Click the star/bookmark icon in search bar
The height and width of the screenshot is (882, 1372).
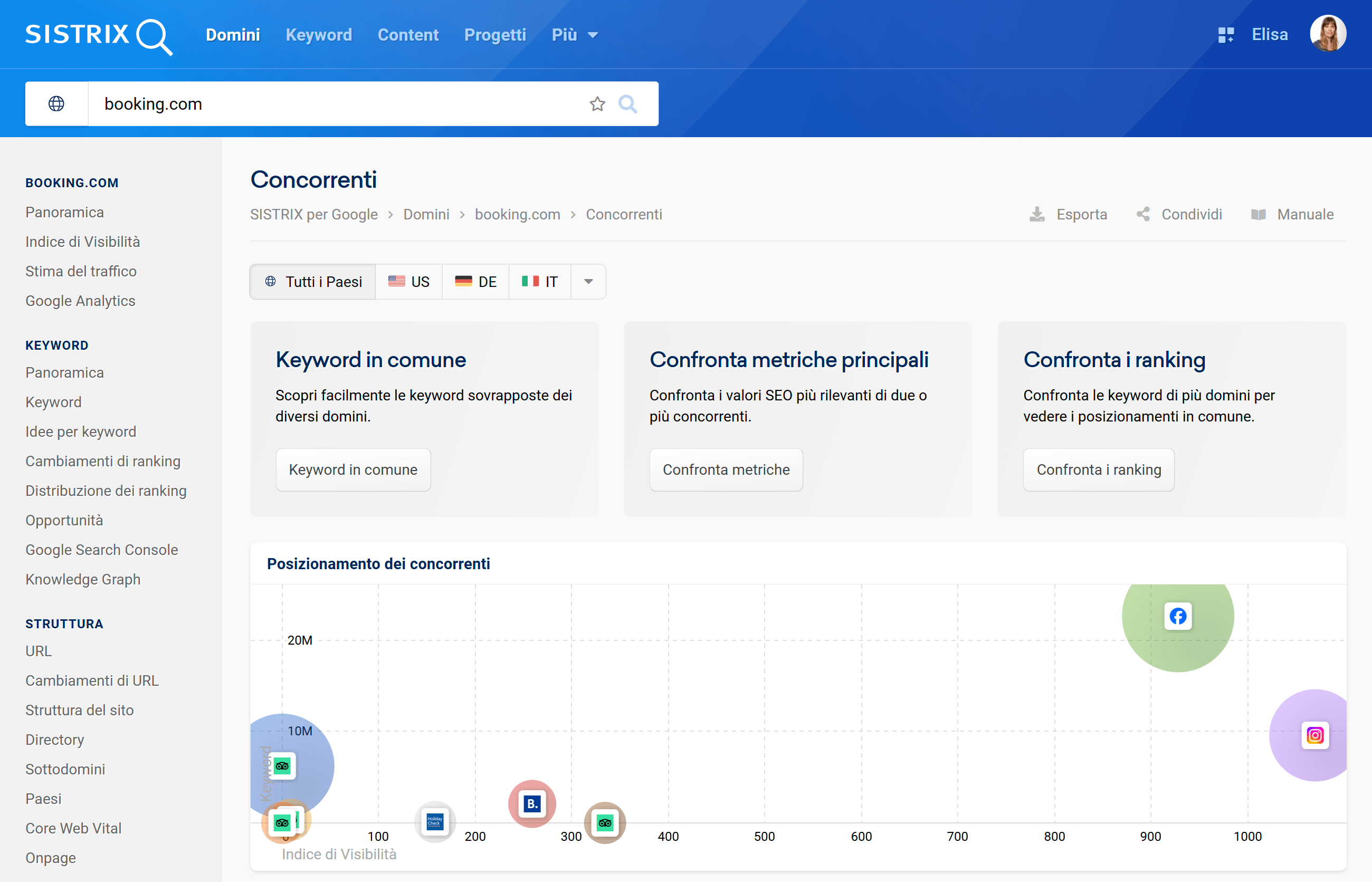tap(596, 104)
